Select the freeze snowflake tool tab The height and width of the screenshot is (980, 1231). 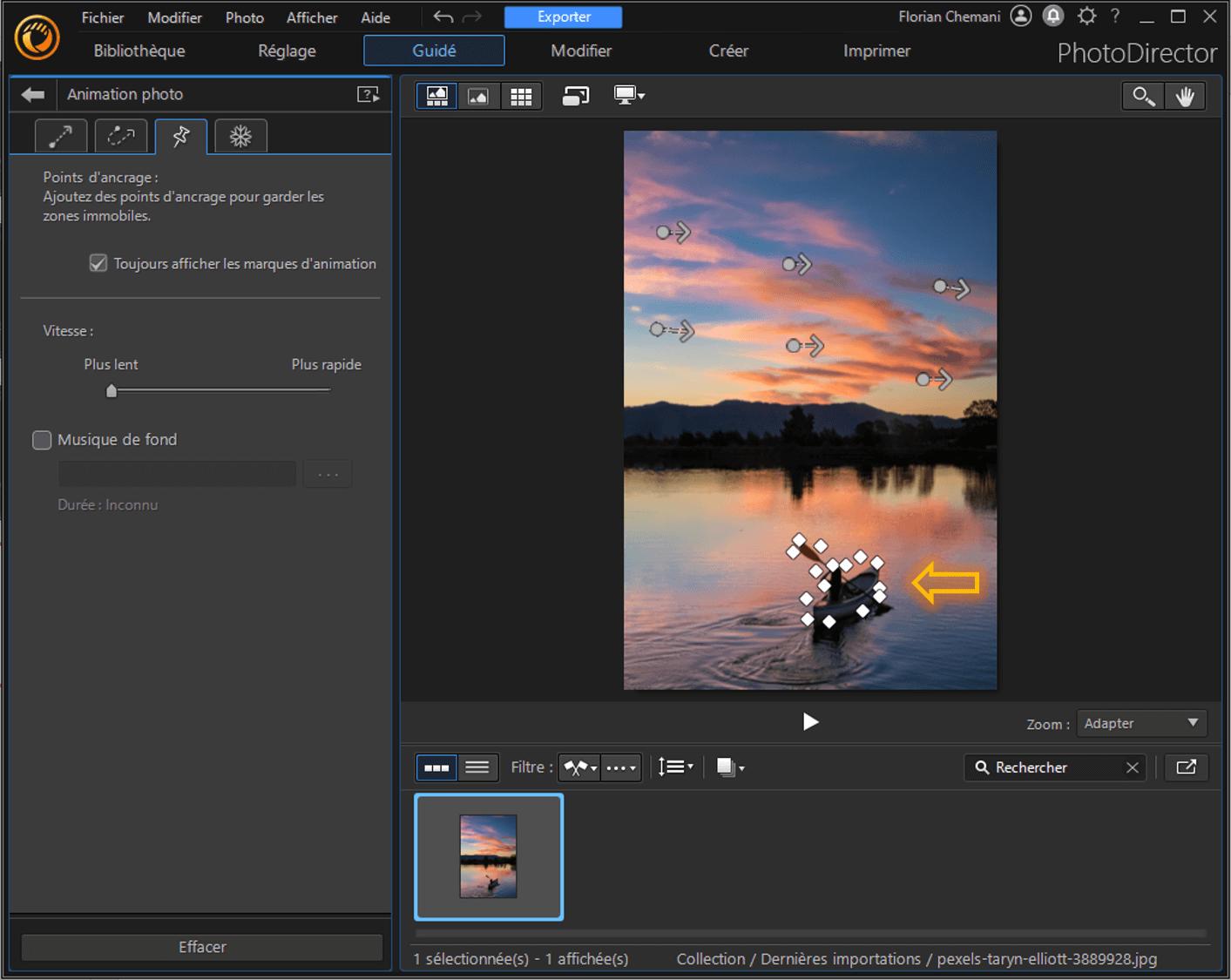coord(240,136)
